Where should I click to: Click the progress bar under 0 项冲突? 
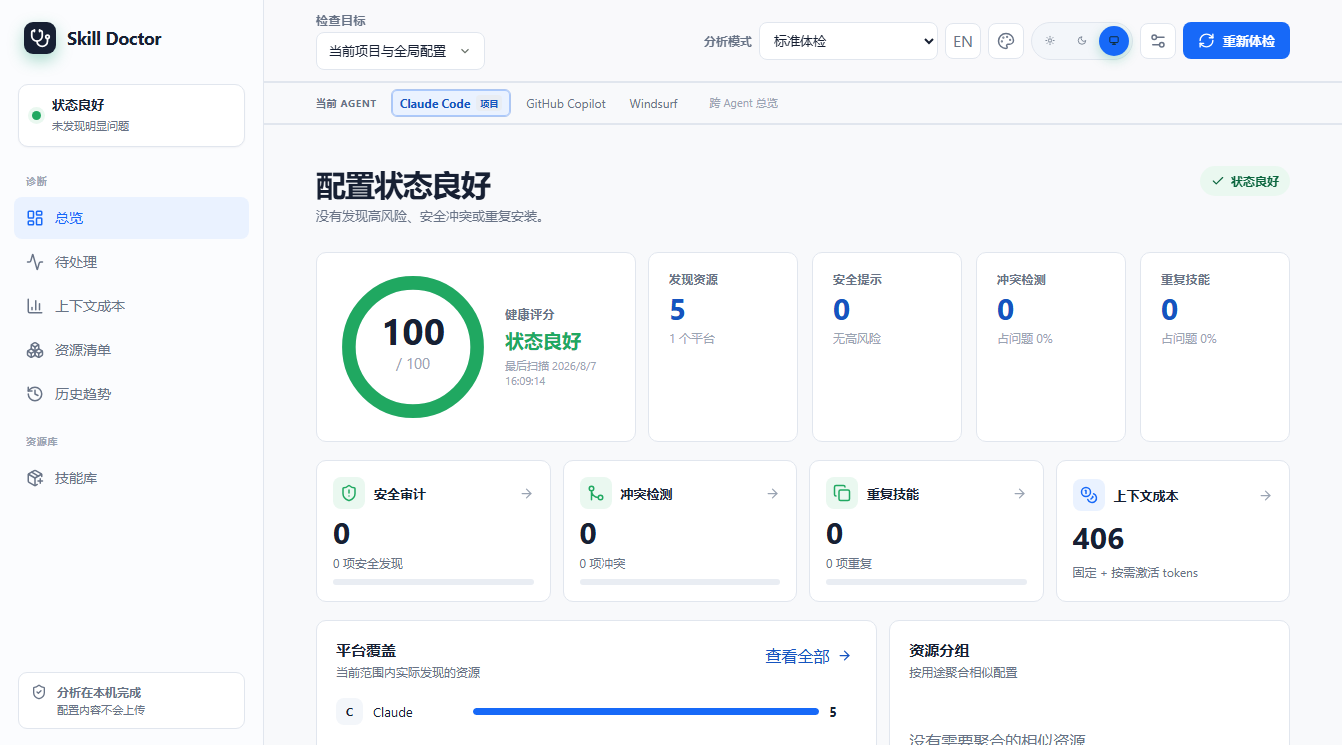pos(680,581)
